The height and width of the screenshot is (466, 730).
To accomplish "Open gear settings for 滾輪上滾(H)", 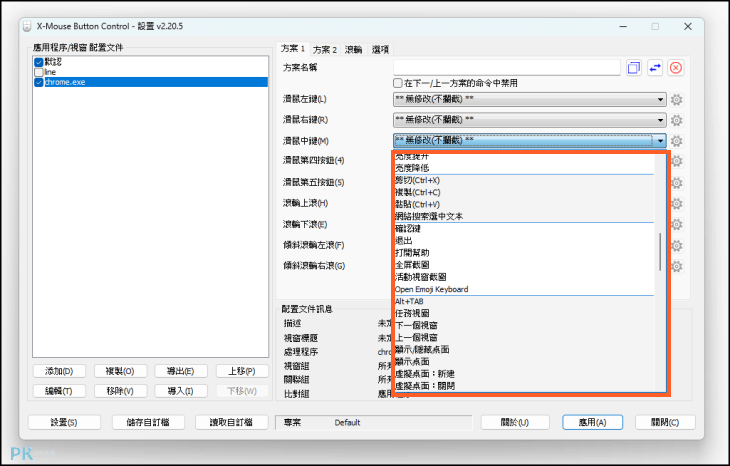I will [676, 203].
